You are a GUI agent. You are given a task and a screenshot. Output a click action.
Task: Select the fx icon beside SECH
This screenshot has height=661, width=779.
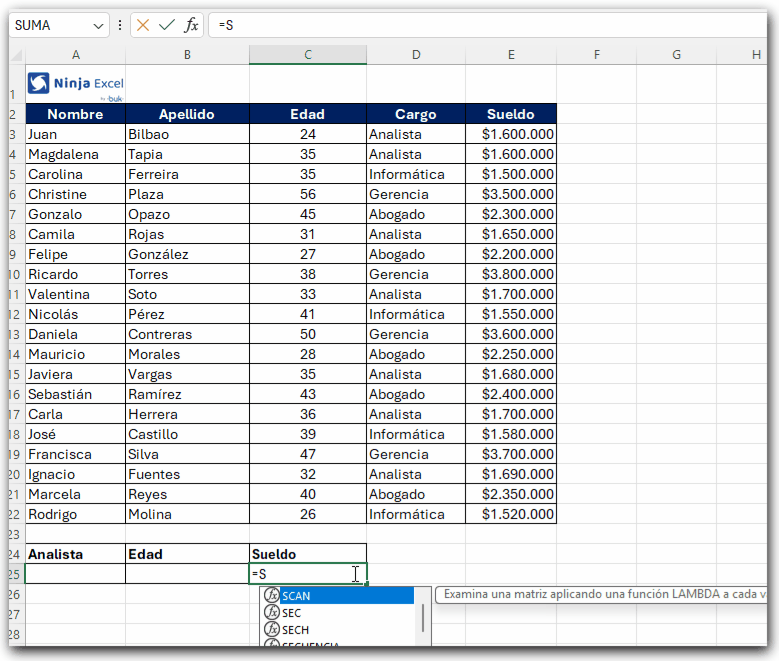point(272,629)
